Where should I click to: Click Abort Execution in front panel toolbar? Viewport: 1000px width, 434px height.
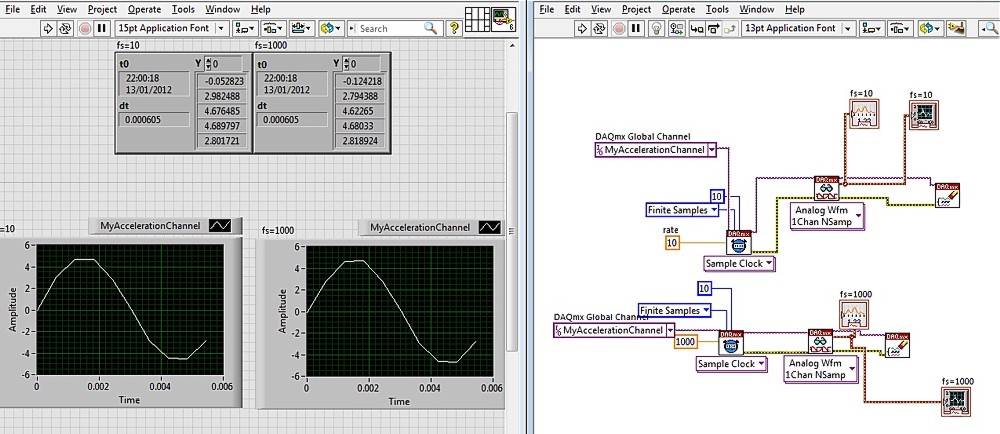click(84, 28)
